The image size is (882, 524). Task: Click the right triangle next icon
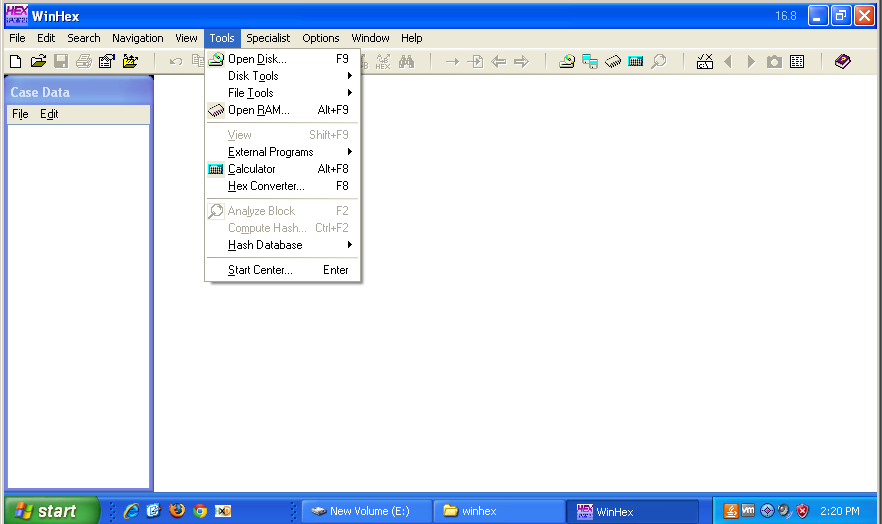click(751, 61)
